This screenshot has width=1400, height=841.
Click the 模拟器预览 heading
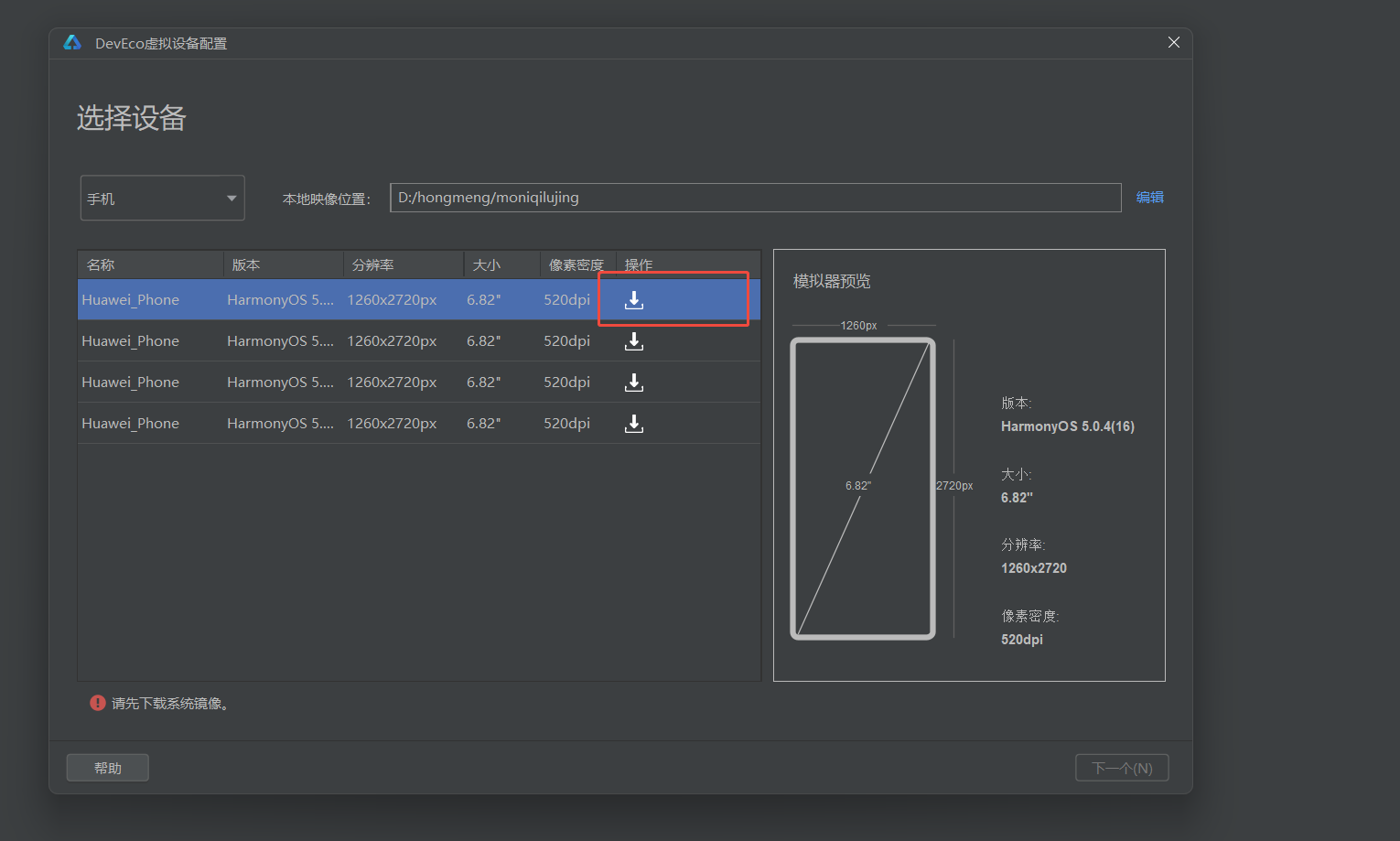[x=832, y=281]
